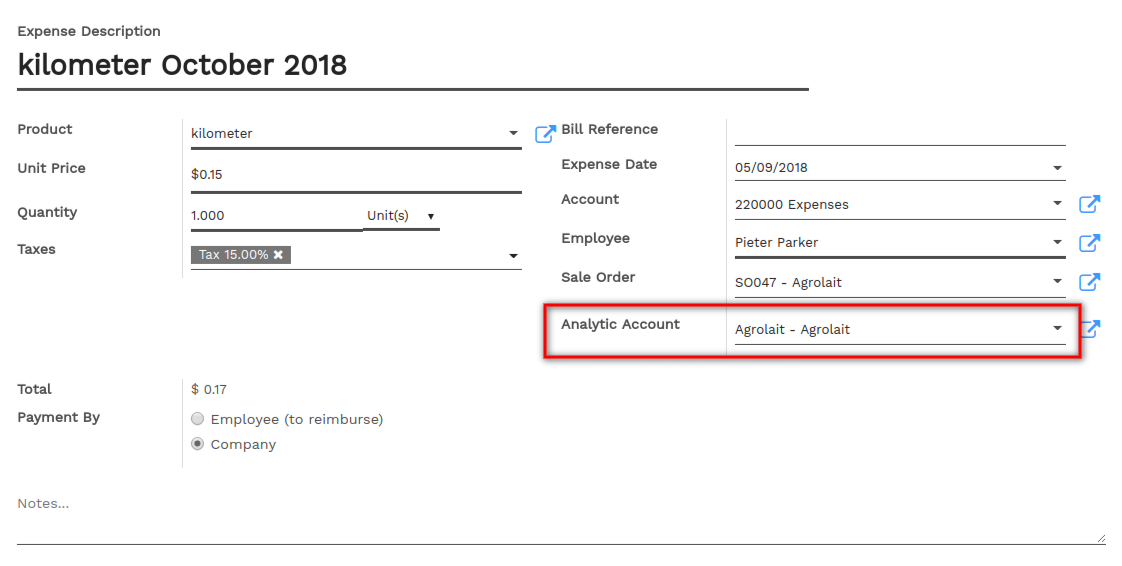Open Analytic Account external link icon
The height and width of the screenshot is (566, 1122).
tap(1091, 329)
